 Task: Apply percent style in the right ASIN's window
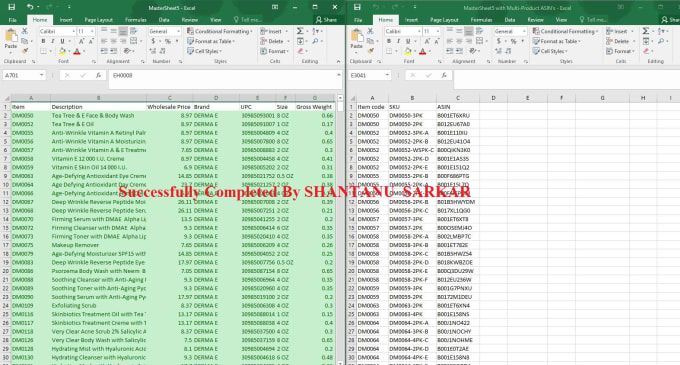[x=513, y=41]
